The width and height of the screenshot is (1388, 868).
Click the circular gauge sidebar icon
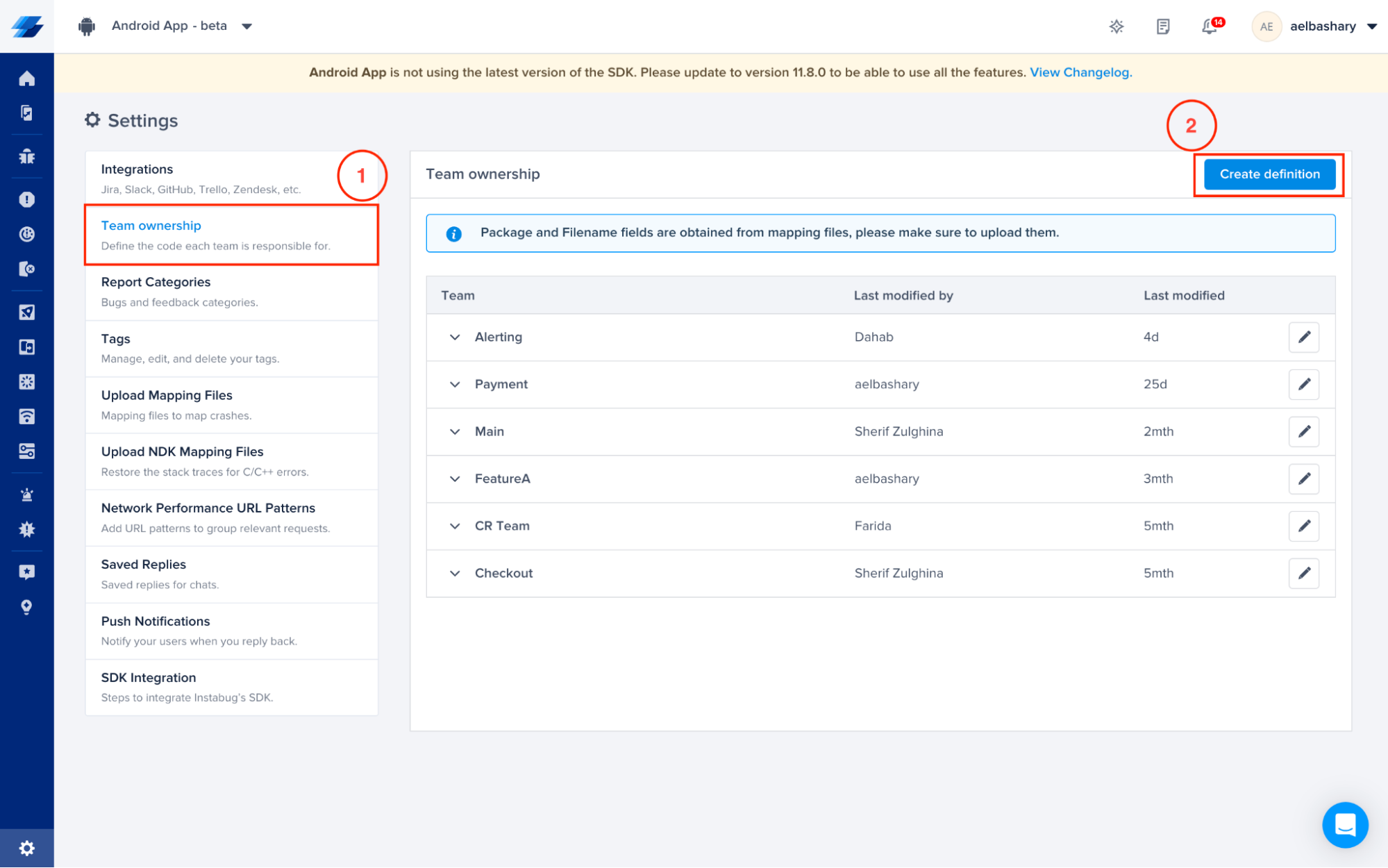(26, 235)
